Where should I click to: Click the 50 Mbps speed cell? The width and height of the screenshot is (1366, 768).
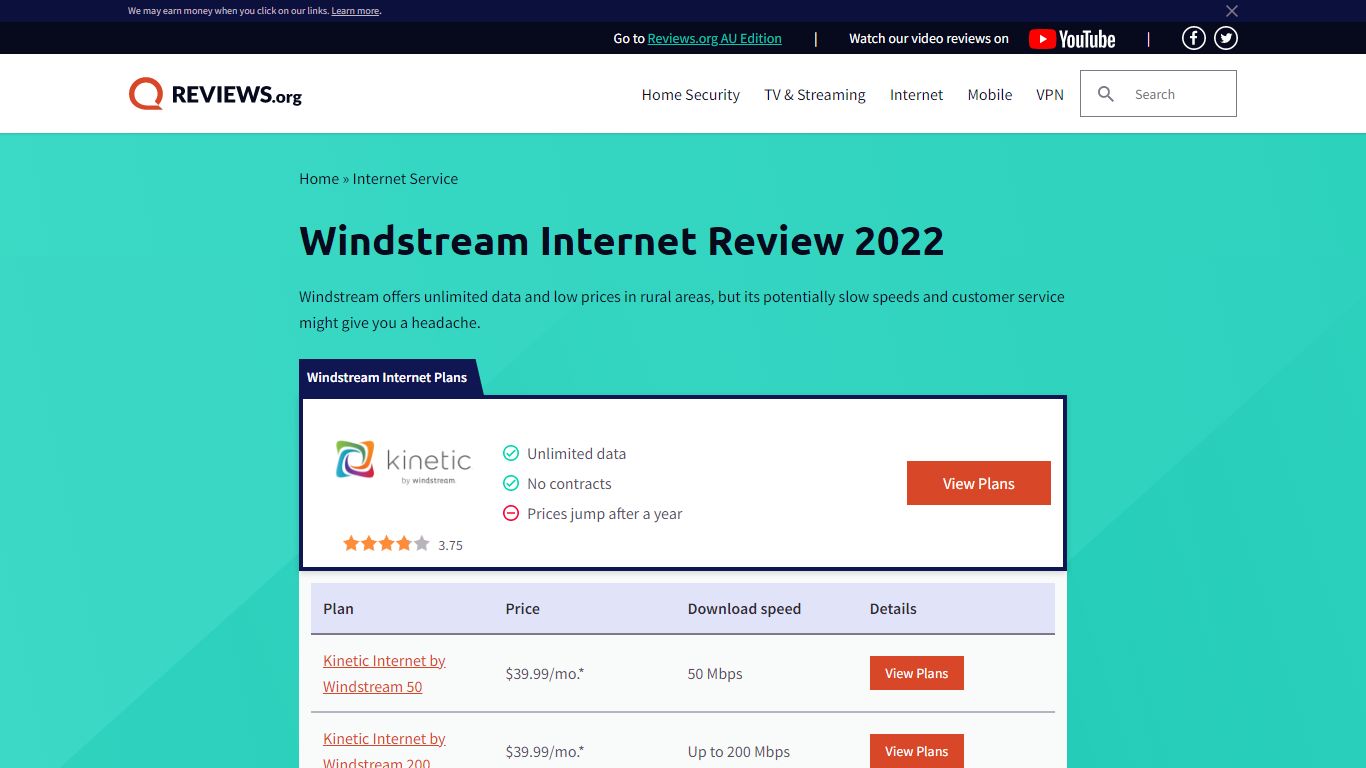tap(715, 673)
